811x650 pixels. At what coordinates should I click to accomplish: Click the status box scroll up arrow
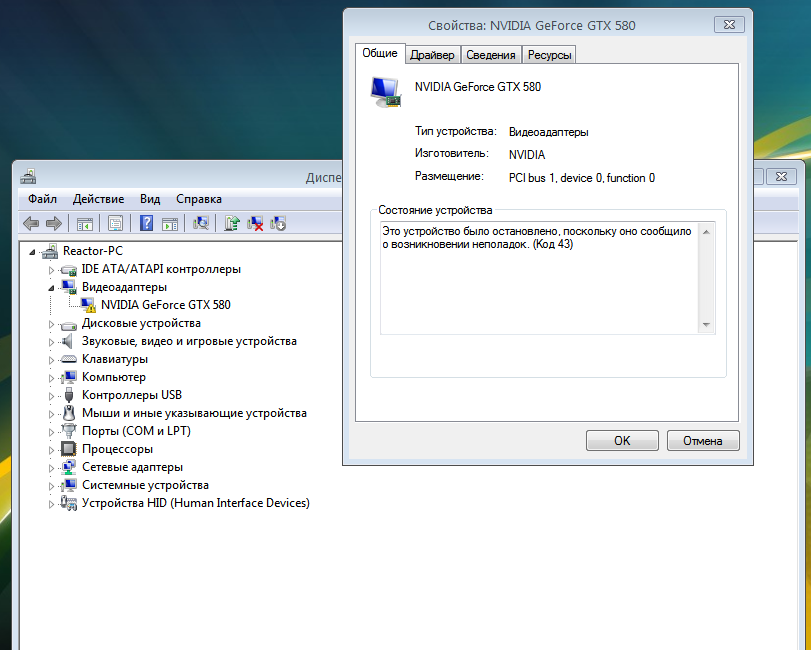tap(707, 232)
